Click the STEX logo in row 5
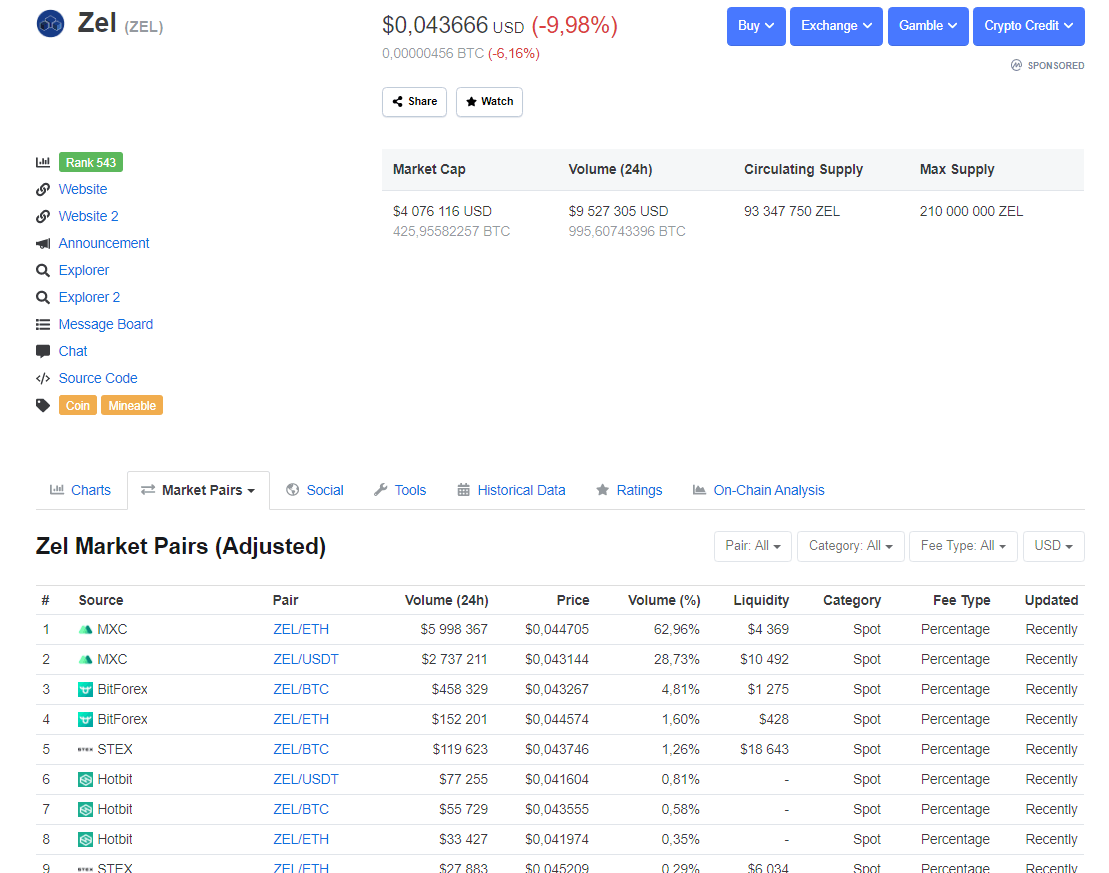The image size is (1109, 873). pyautogui.click(x=86, y=749)
